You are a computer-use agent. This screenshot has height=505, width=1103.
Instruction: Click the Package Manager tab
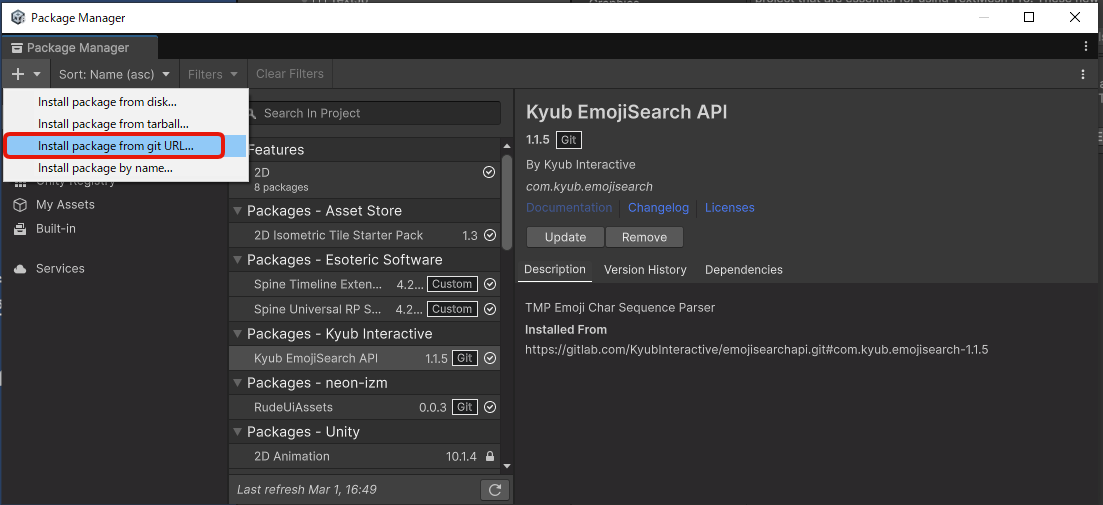[79, 48]
